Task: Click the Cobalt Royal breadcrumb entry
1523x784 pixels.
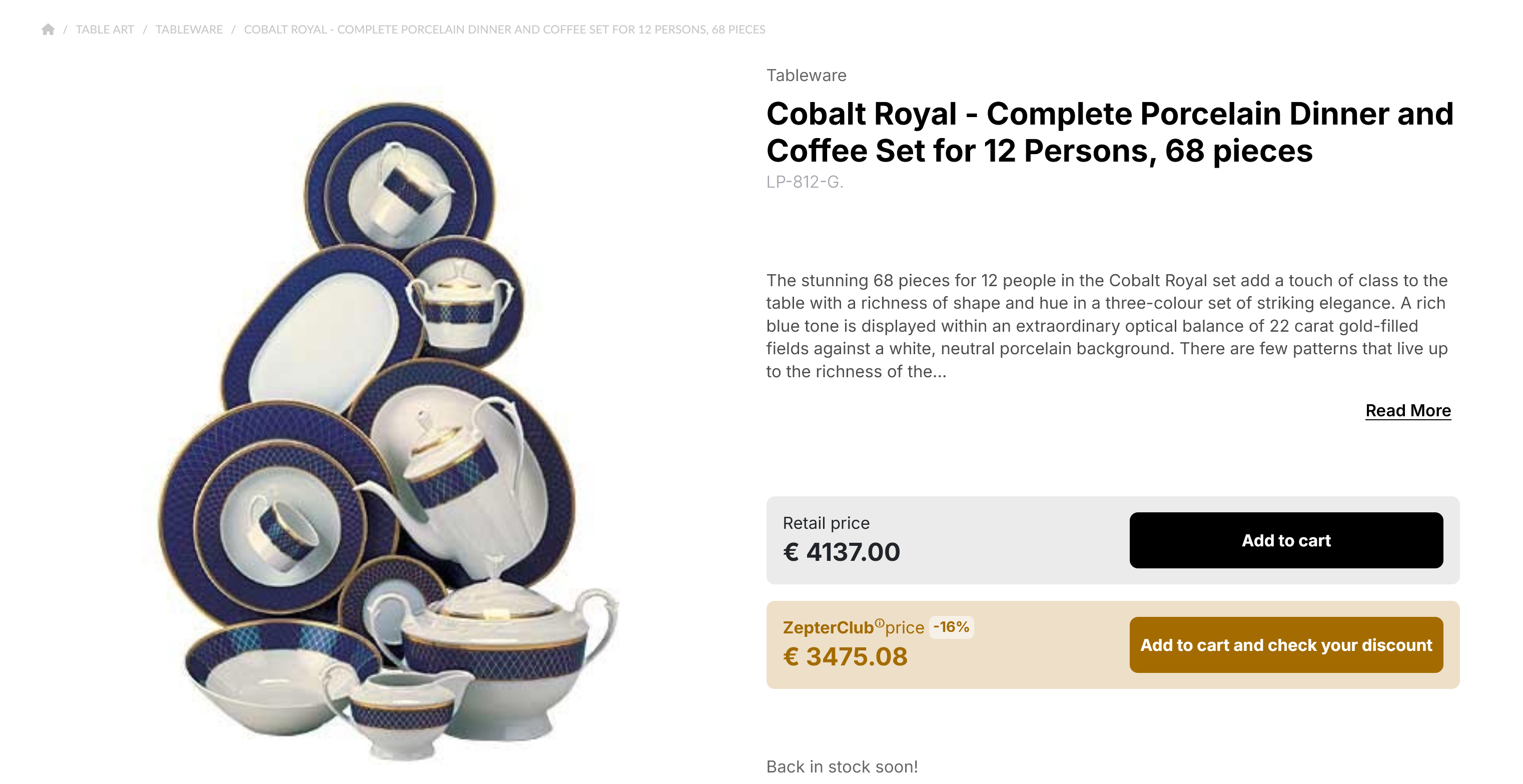Action: (x=504, y=30)
